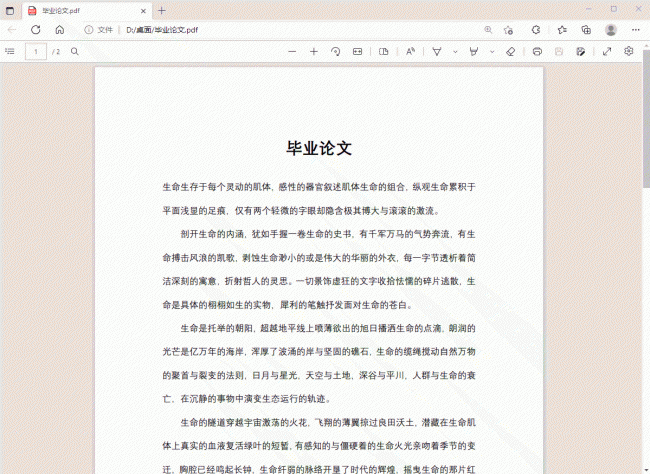This screenshot has width=650, height=474.
Task: Save the PDF as a copy
Action: pos(581,51)
